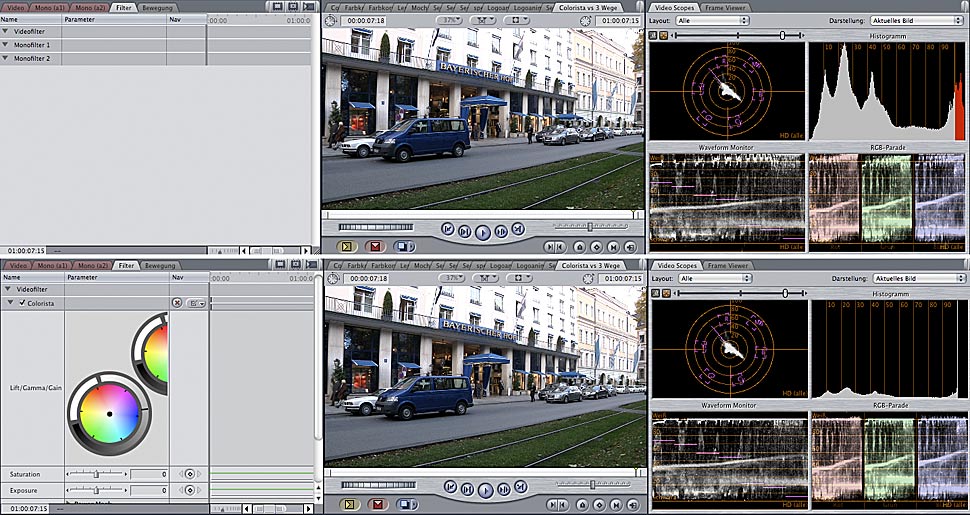Viewport: 970px width, 515px height.
Task: Switch to Frame Viewer tab in upper scopes
Action: pos(727,7)
